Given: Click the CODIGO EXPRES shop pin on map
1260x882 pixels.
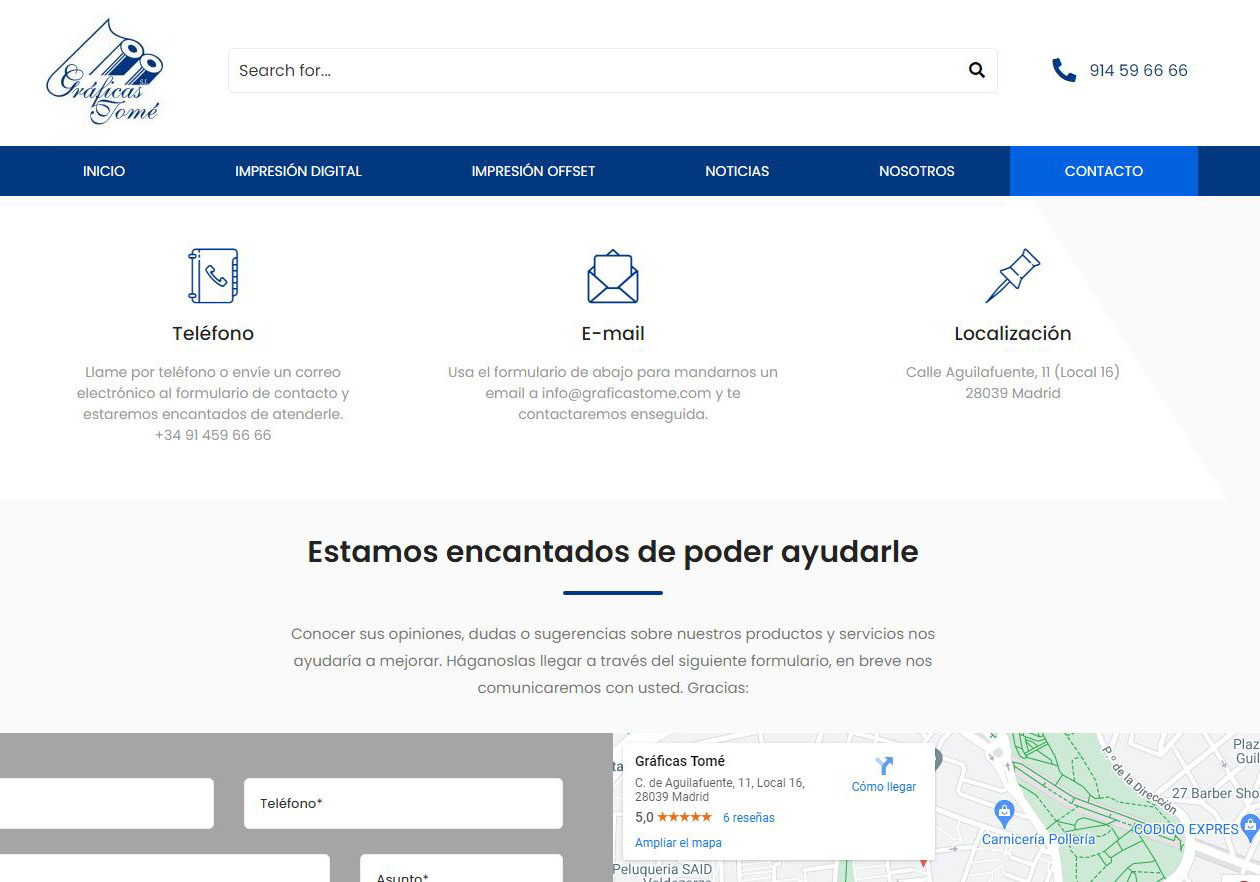Looking at the screenshot, I should click(1249, 827).
